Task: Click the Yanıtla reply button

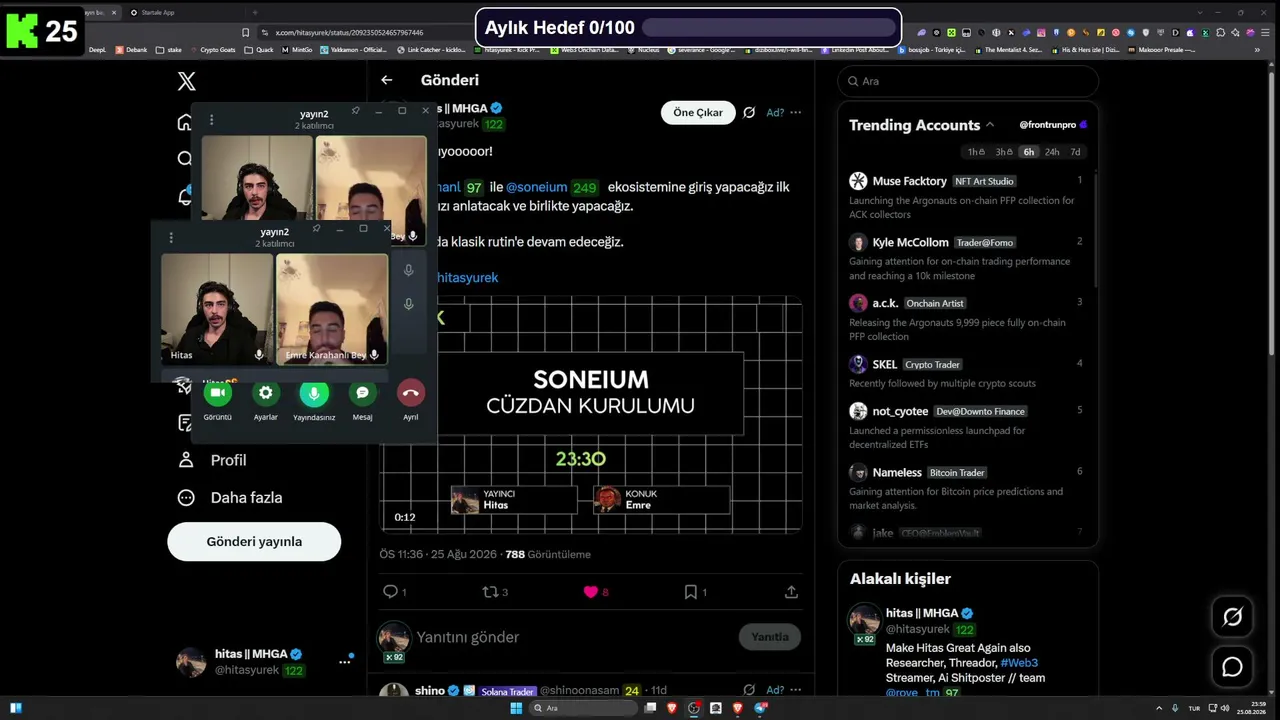Action: tap(770, 637)
